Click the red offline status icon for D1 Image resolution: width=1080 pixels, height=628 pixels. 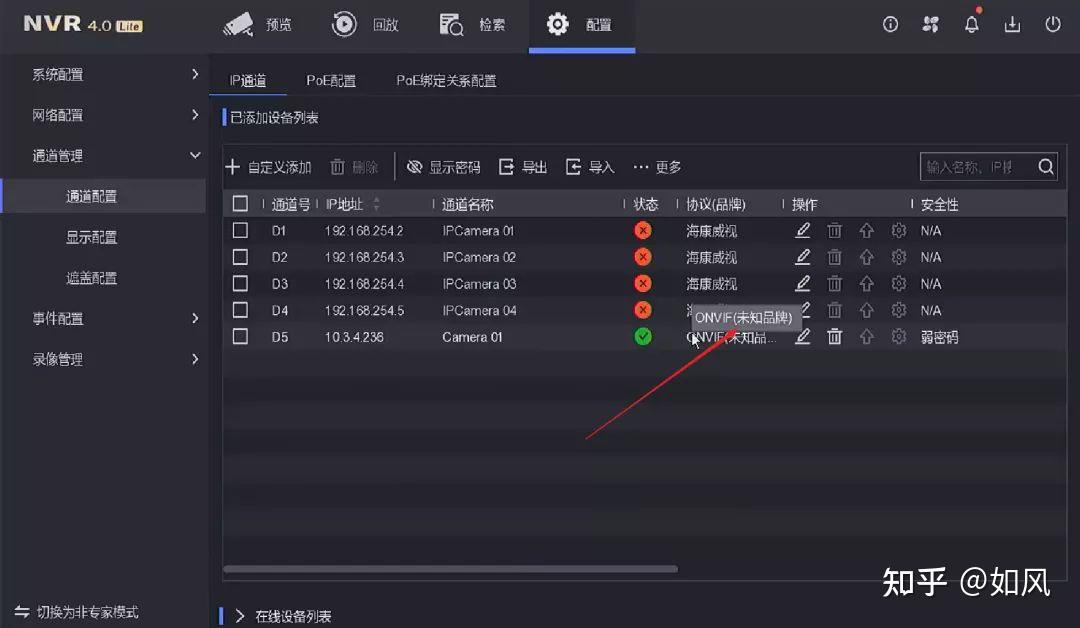643,230
